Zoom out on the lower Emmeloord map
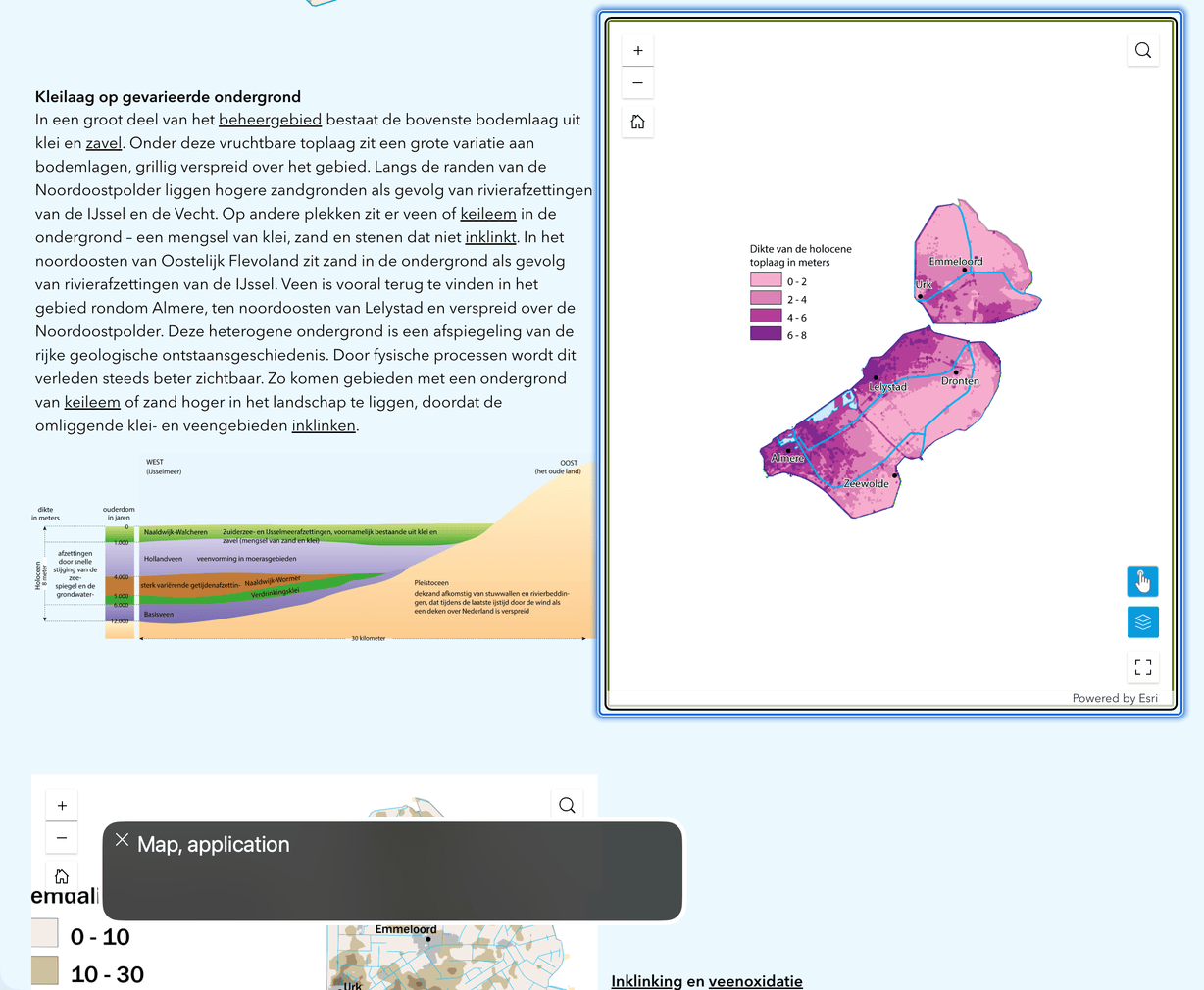 [x=62, y=838]
